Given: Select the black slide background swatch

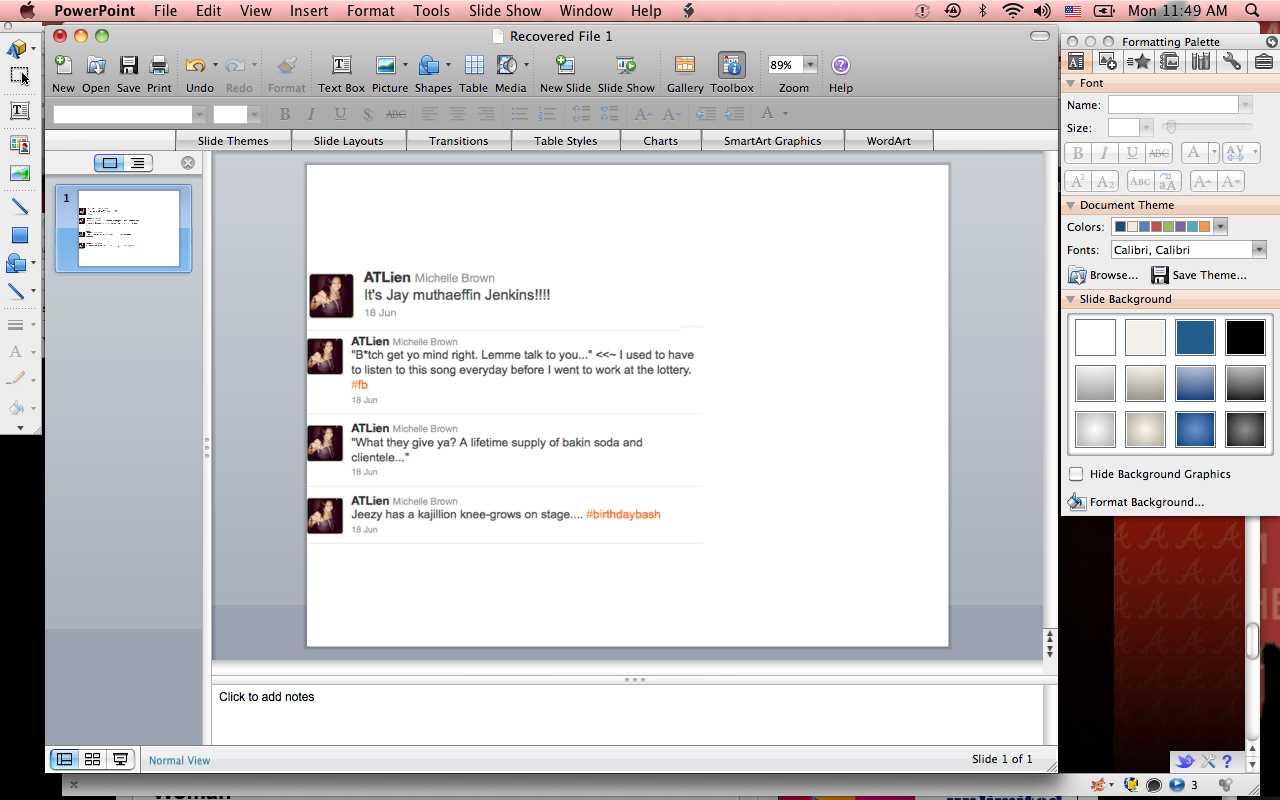Looking at the screenshot, I should coord(1245,338).
